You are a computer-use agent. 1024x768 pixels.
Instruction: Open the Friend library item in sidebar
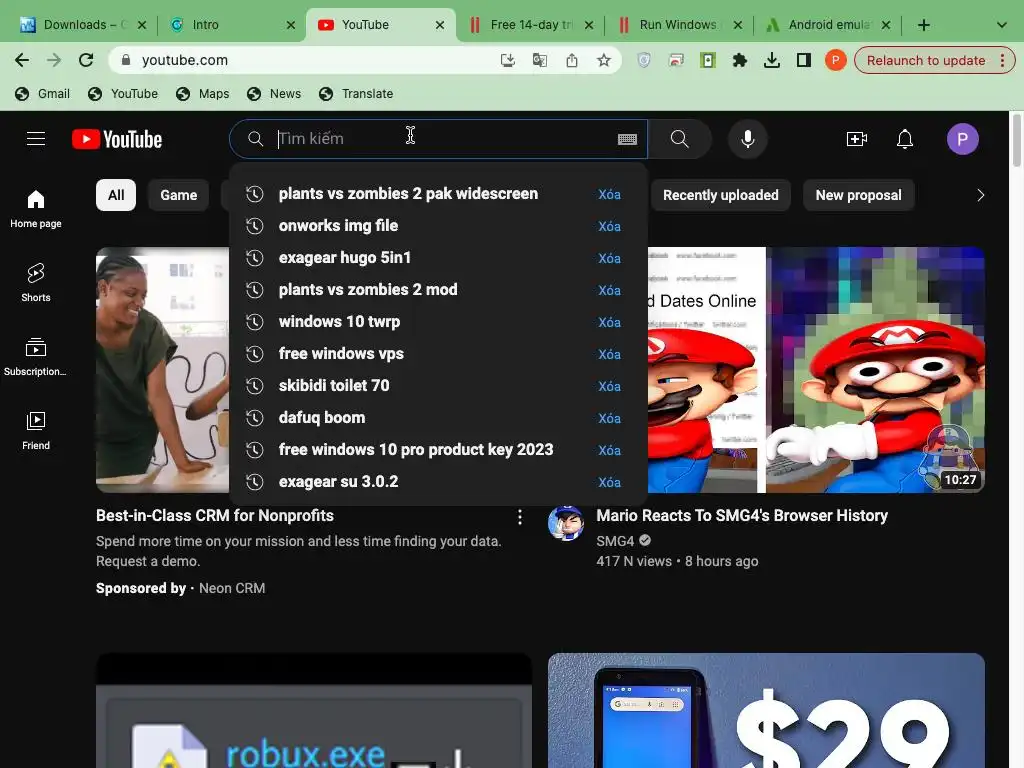click(x=36, y=430)
